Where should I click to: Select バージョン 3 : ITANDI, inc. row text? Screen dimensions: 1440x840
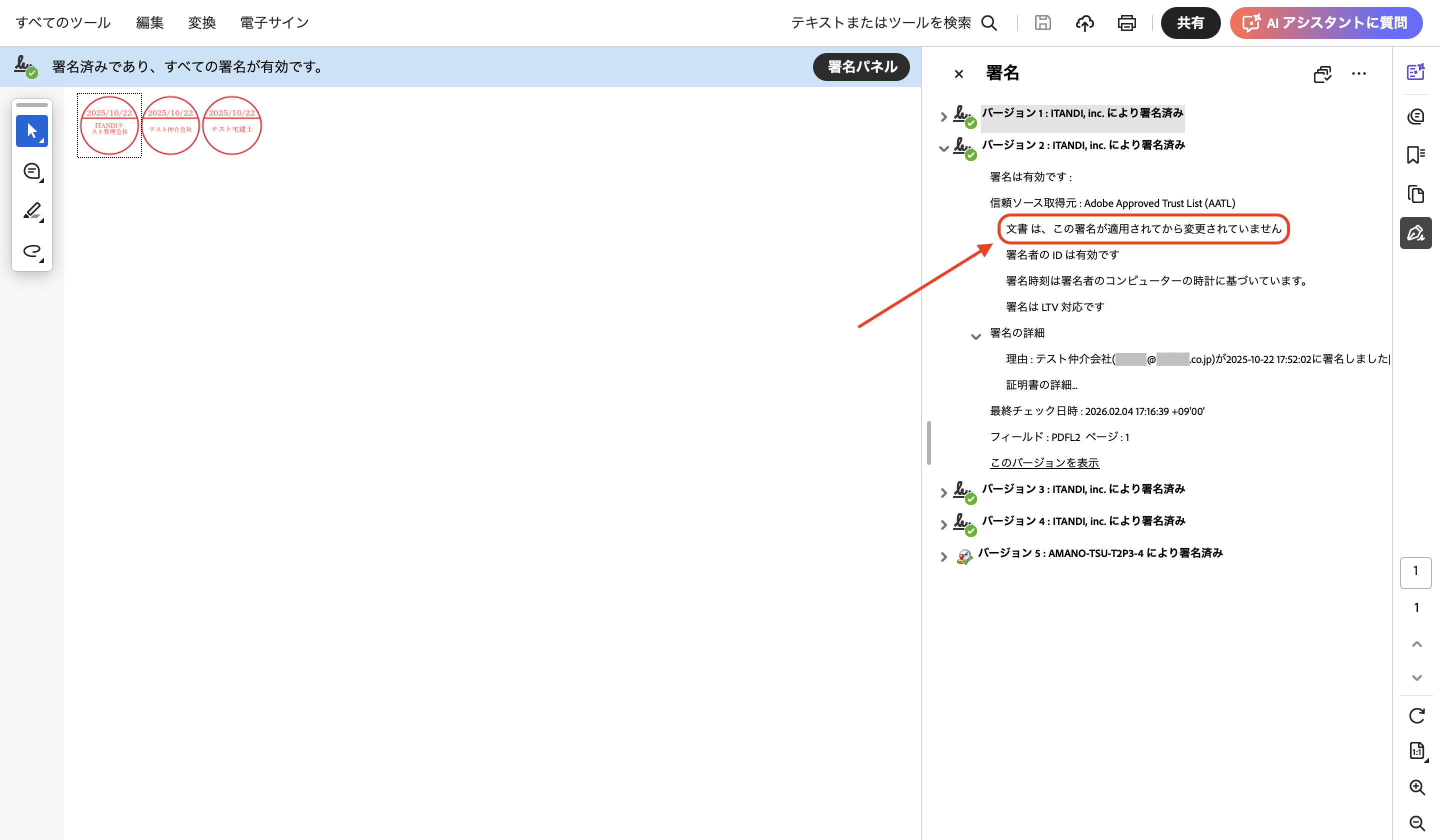tap(1083, 489)
